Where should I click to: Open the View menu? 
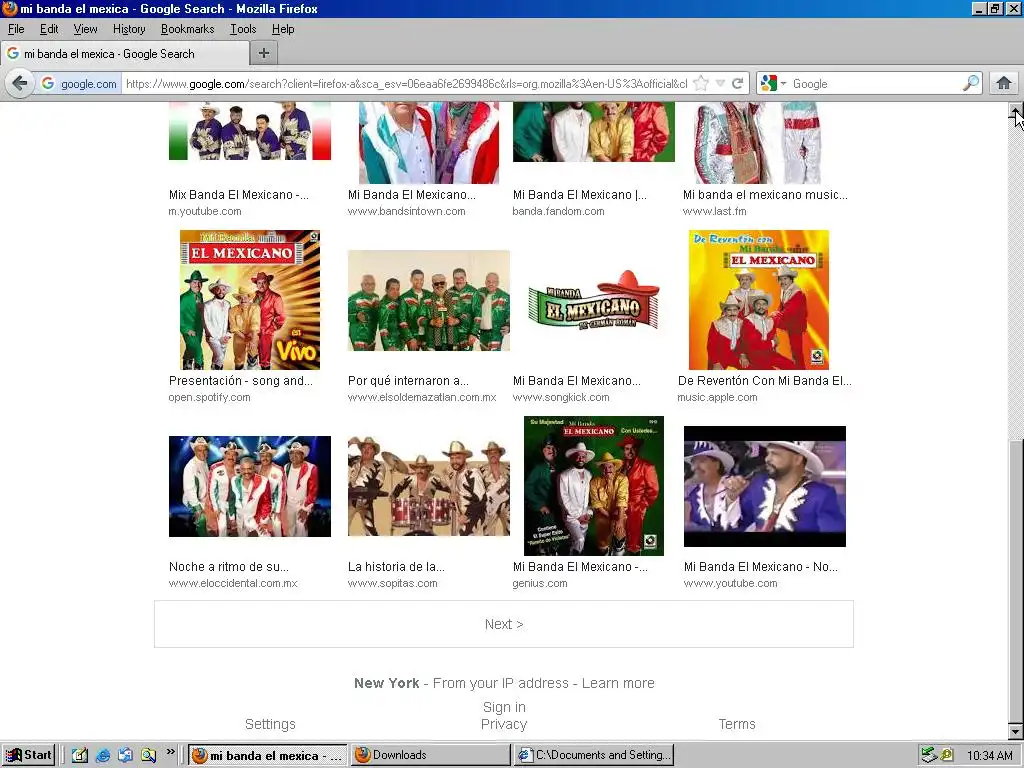(x=86, y=29)
